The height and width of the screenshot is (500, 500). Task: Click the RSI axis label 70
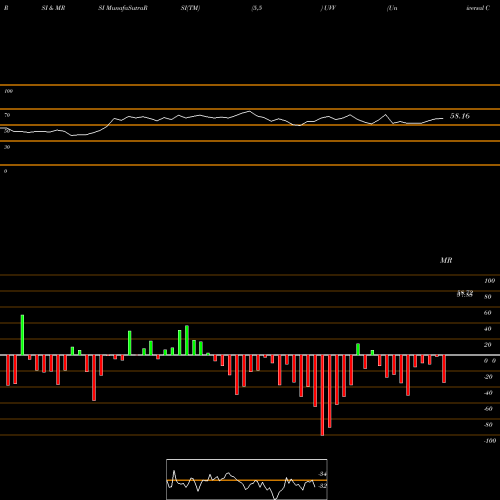[x=7, y=115]
